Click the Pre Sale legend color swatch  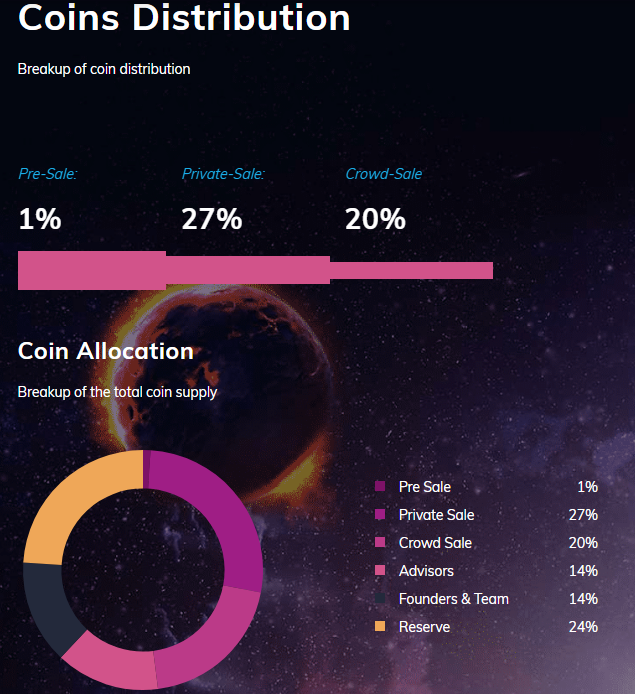coord(380,486)
